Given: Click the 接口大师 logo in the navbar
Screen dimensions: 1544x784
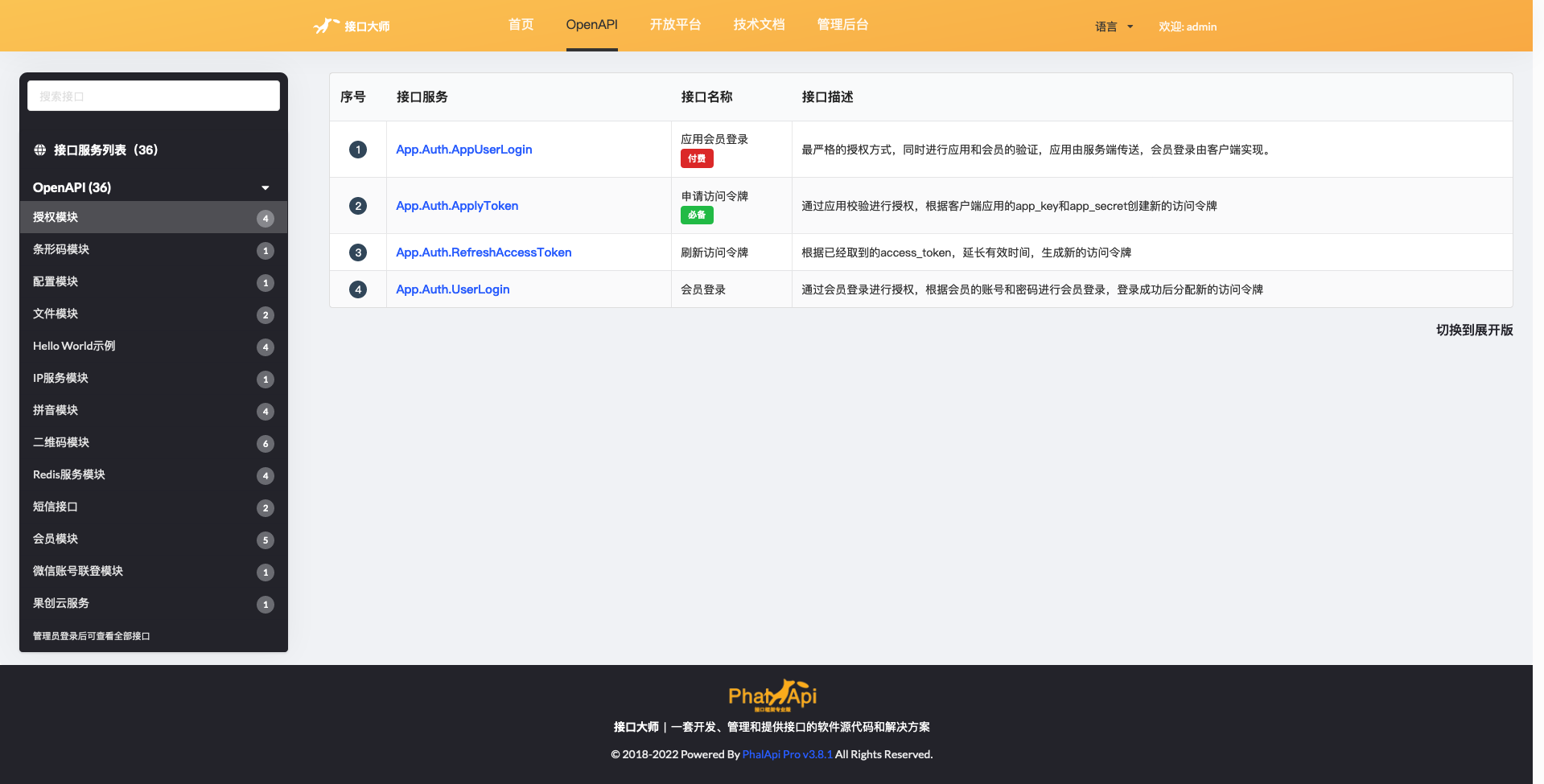Looking at the screenshot, I should (x=351, y=25).
